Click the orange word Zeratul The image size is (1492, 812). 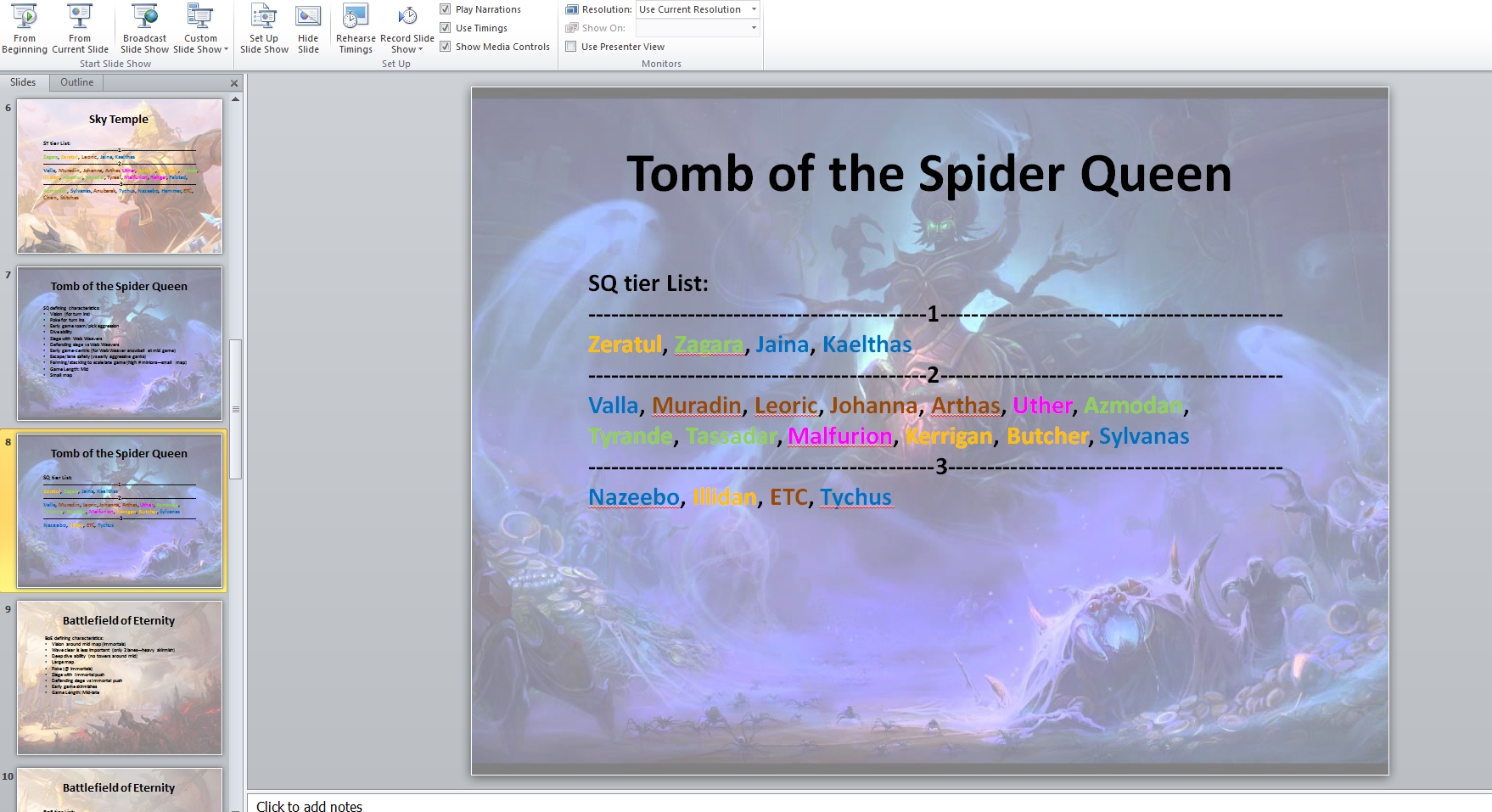625,344
